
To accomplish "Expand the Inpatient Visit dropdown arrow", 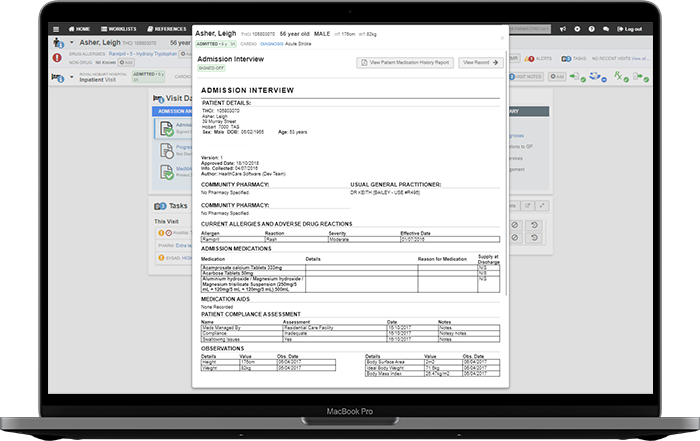I will 72,76.
